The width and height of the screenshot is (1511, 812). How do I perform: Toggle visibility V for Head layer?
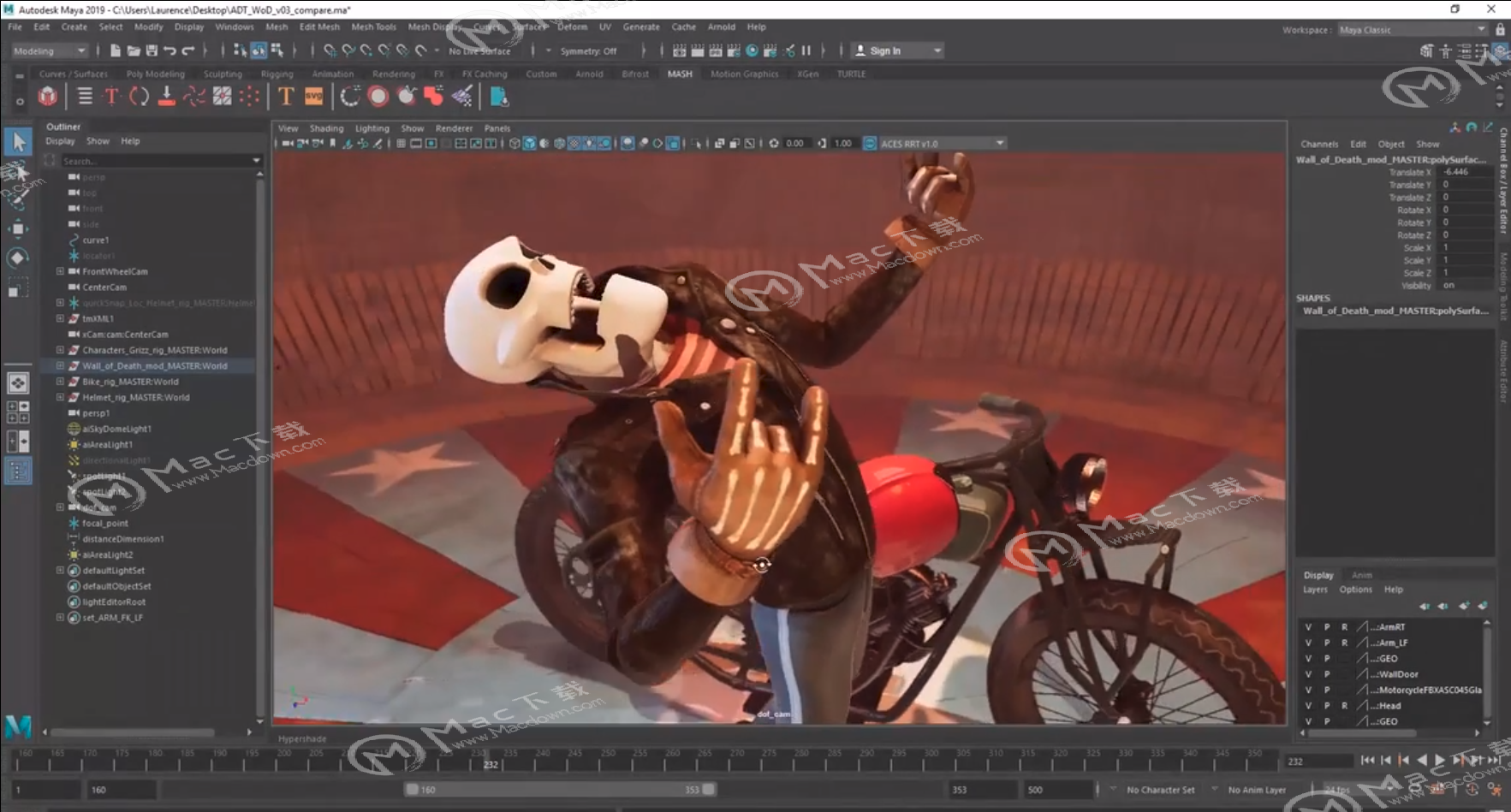coord(1308,706)
